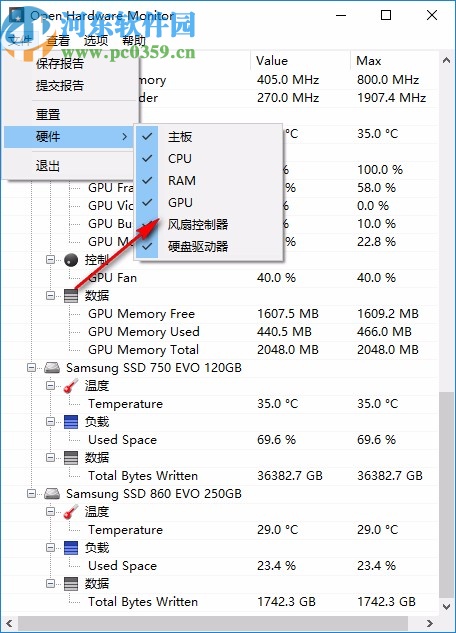
Task: Click the vertical scrollbar thumb
Action: point(446,494)
